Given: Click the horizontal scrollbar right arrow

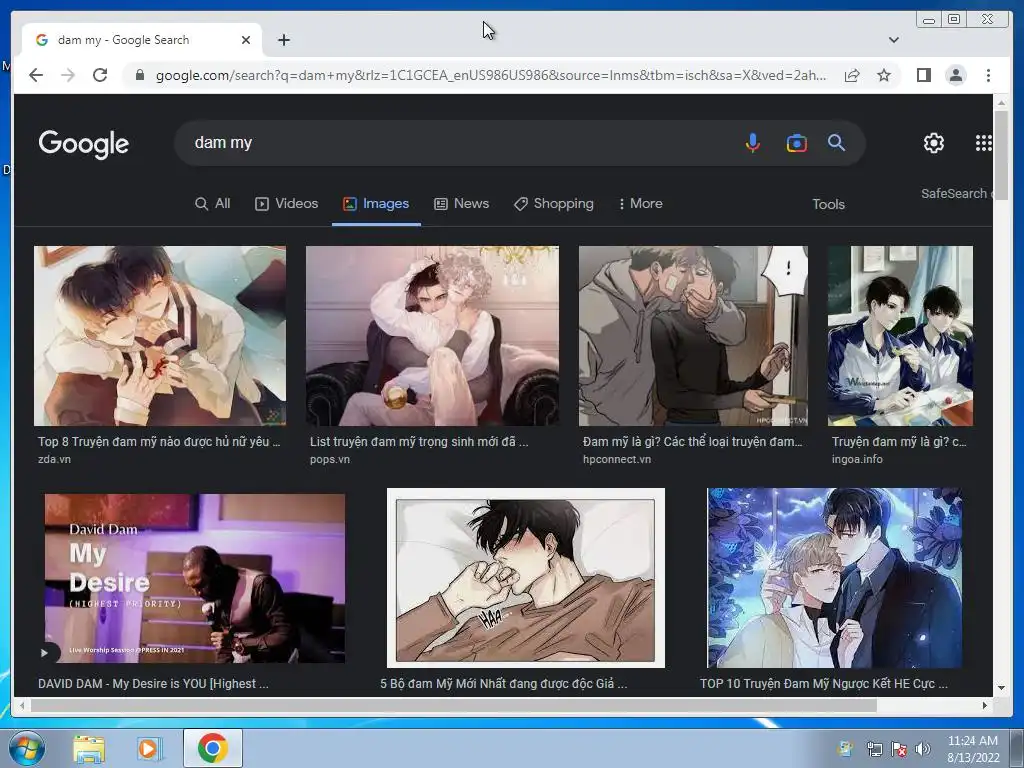Looking at the screenshot, I should (985, 705).
